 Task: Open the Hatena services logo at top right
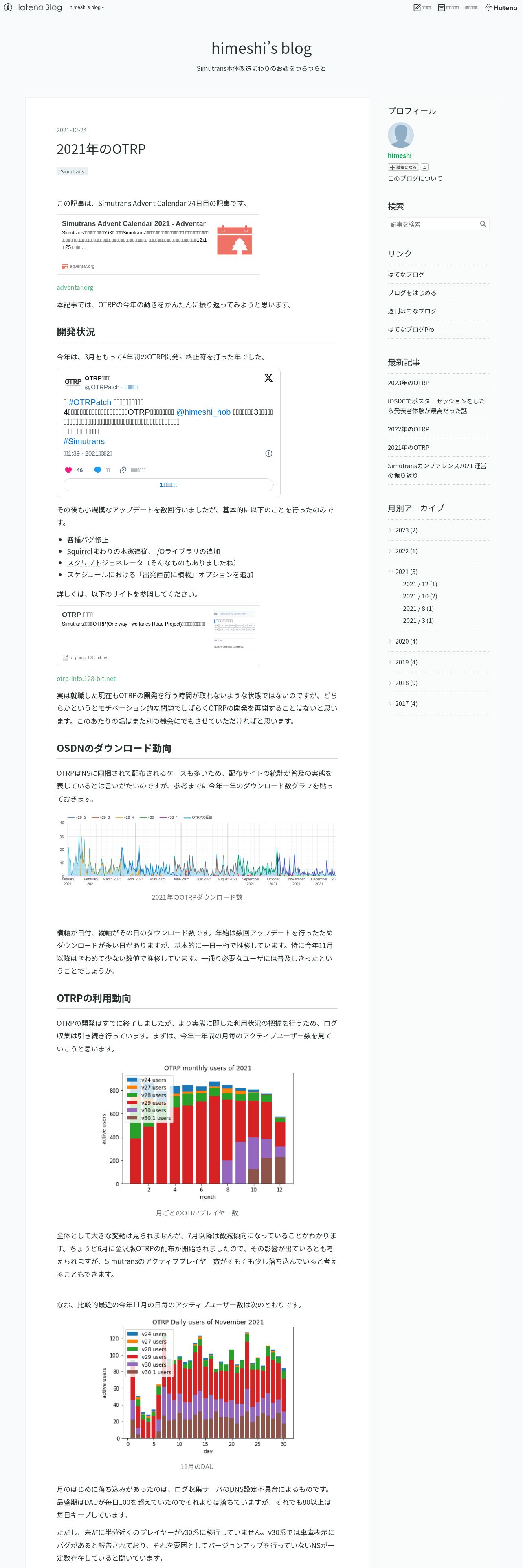point(501,7)
